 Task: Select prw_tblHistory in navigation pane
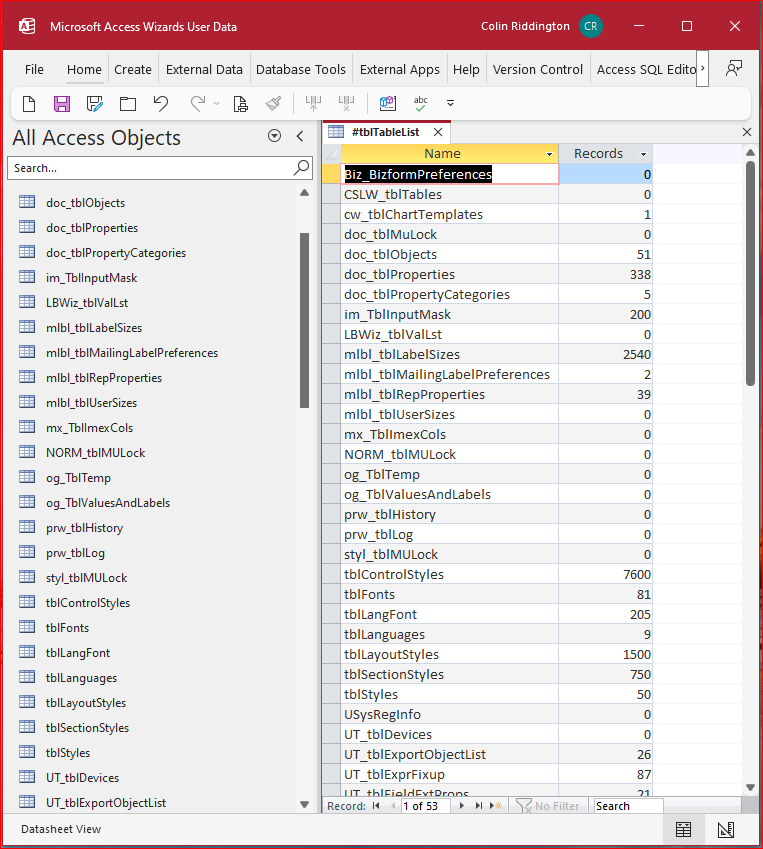(84, 528)
